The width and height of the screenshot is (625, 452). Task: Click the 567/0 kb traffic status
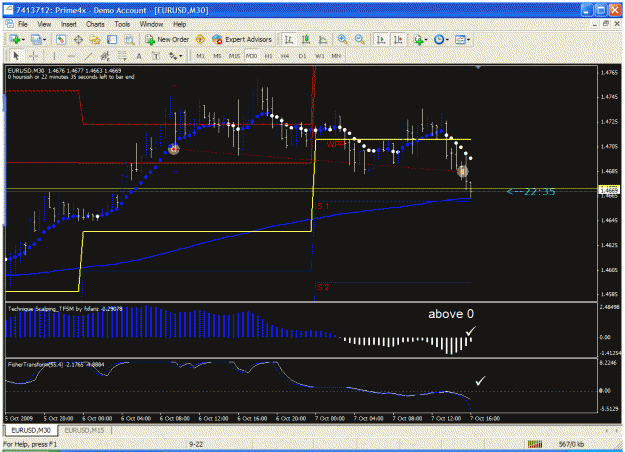pyautogui.click(x=571, y=444)
